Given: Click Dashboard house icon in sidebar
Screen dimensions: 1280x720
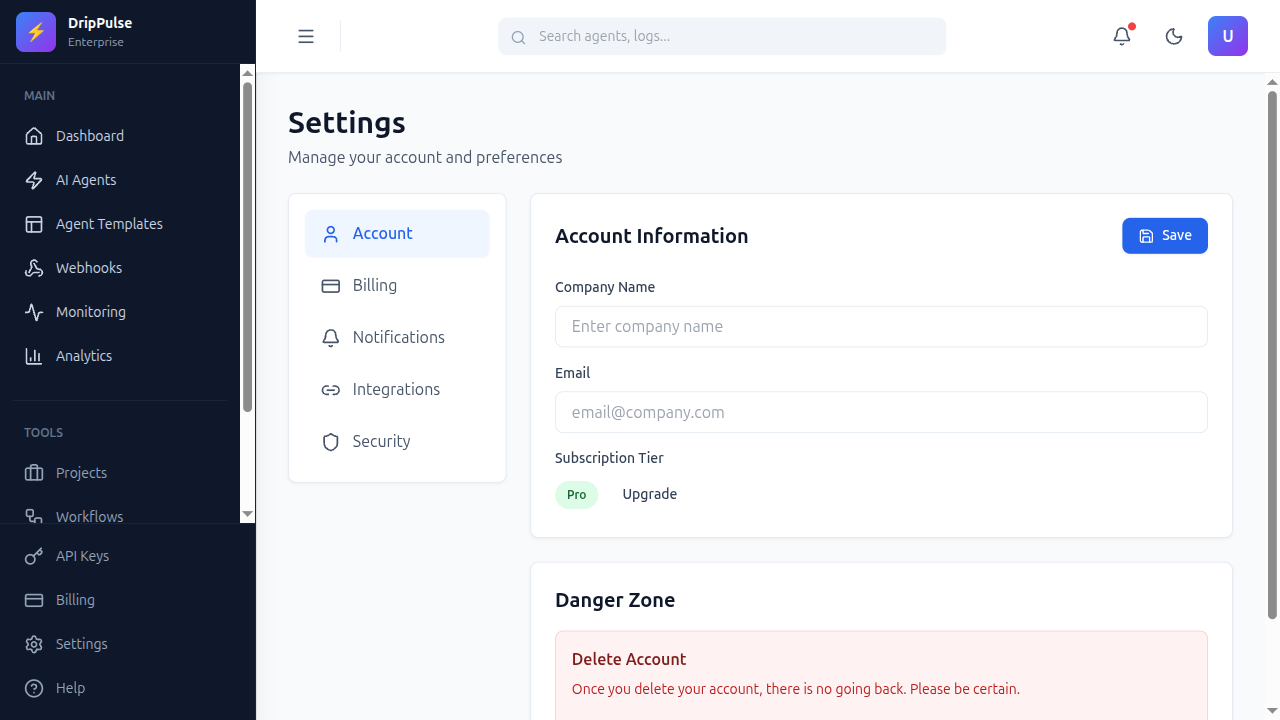Looking at the screenshot, I should (34, 136).
